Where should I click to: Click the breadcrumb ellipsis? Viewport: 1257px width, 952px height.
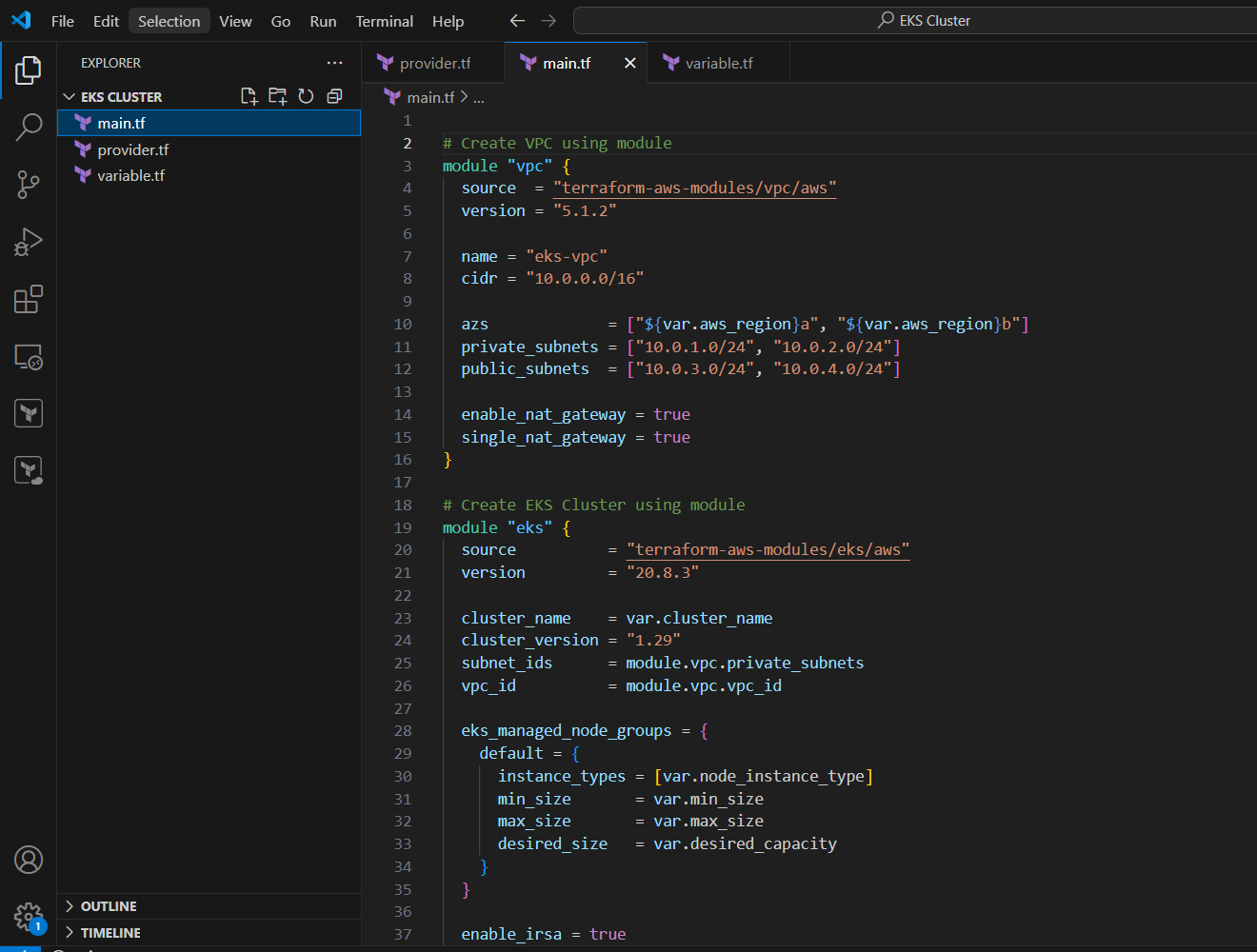[x=479, y=97]
